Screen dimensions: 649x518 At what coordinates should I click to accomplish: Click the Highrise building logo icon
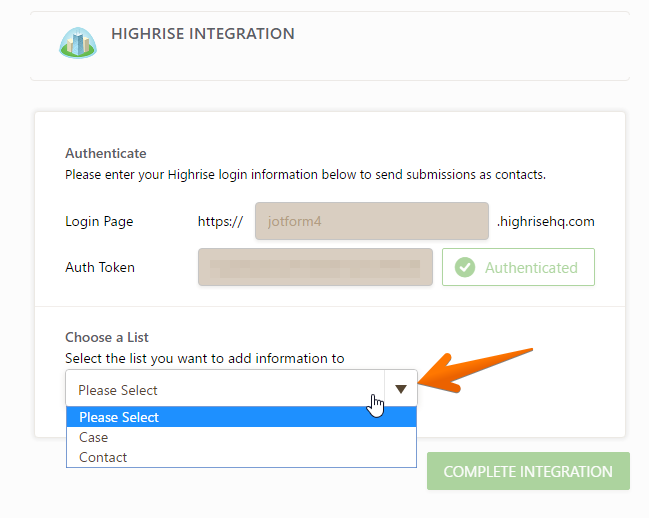click(76, 43)
